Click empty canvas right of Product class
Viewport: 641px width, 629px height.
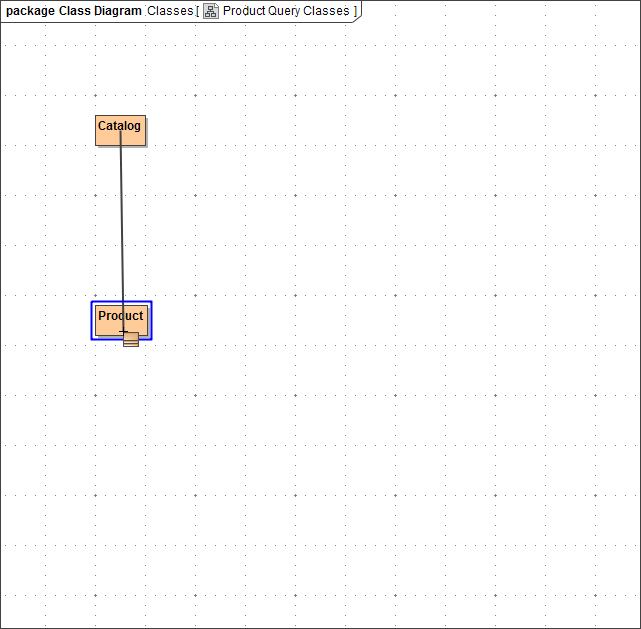pyautogui.click(x=350, y=320)
